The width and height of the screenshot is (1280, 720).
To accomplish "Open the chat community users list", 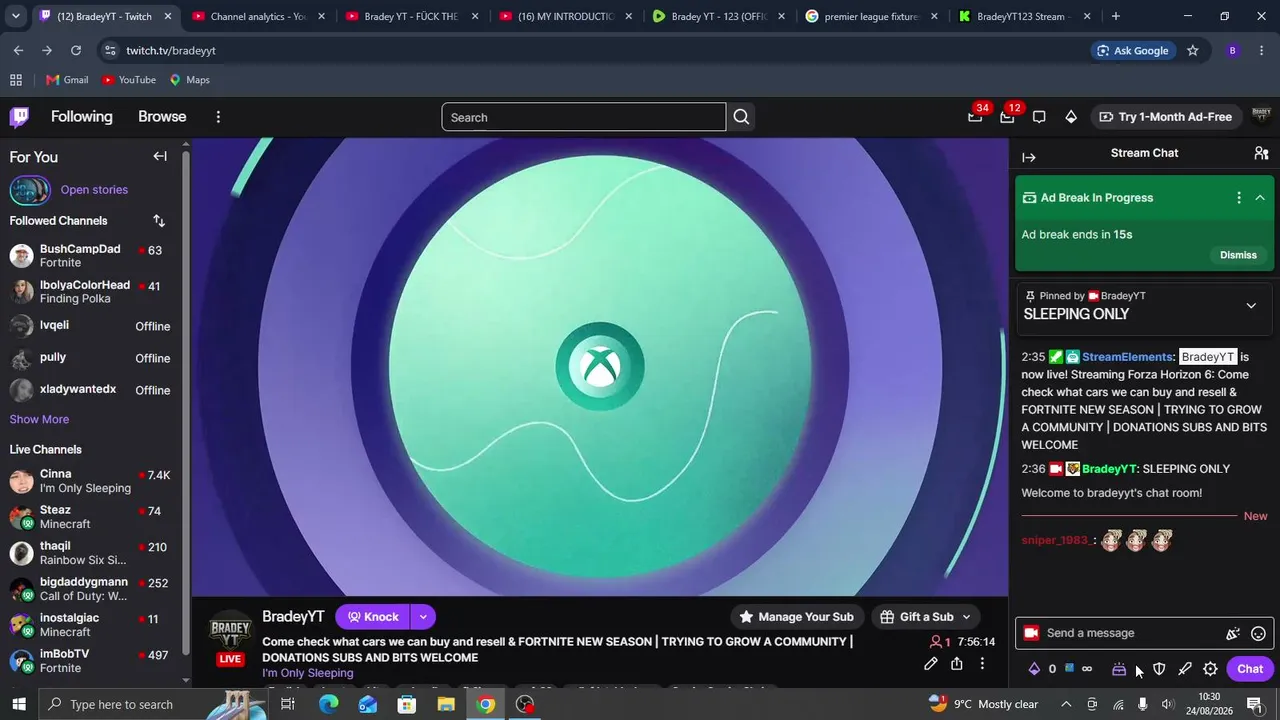I will (x=1261, y=153).
